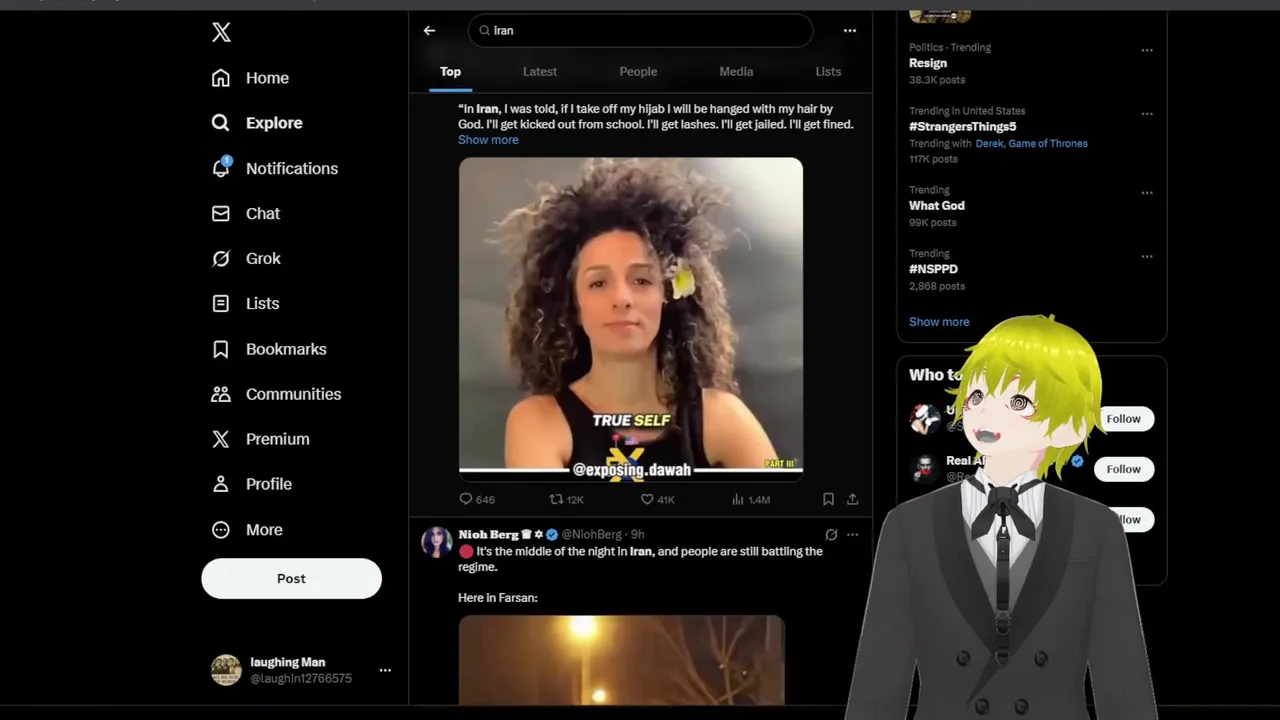Open options for #StrangerThings5 trend

1147,113
